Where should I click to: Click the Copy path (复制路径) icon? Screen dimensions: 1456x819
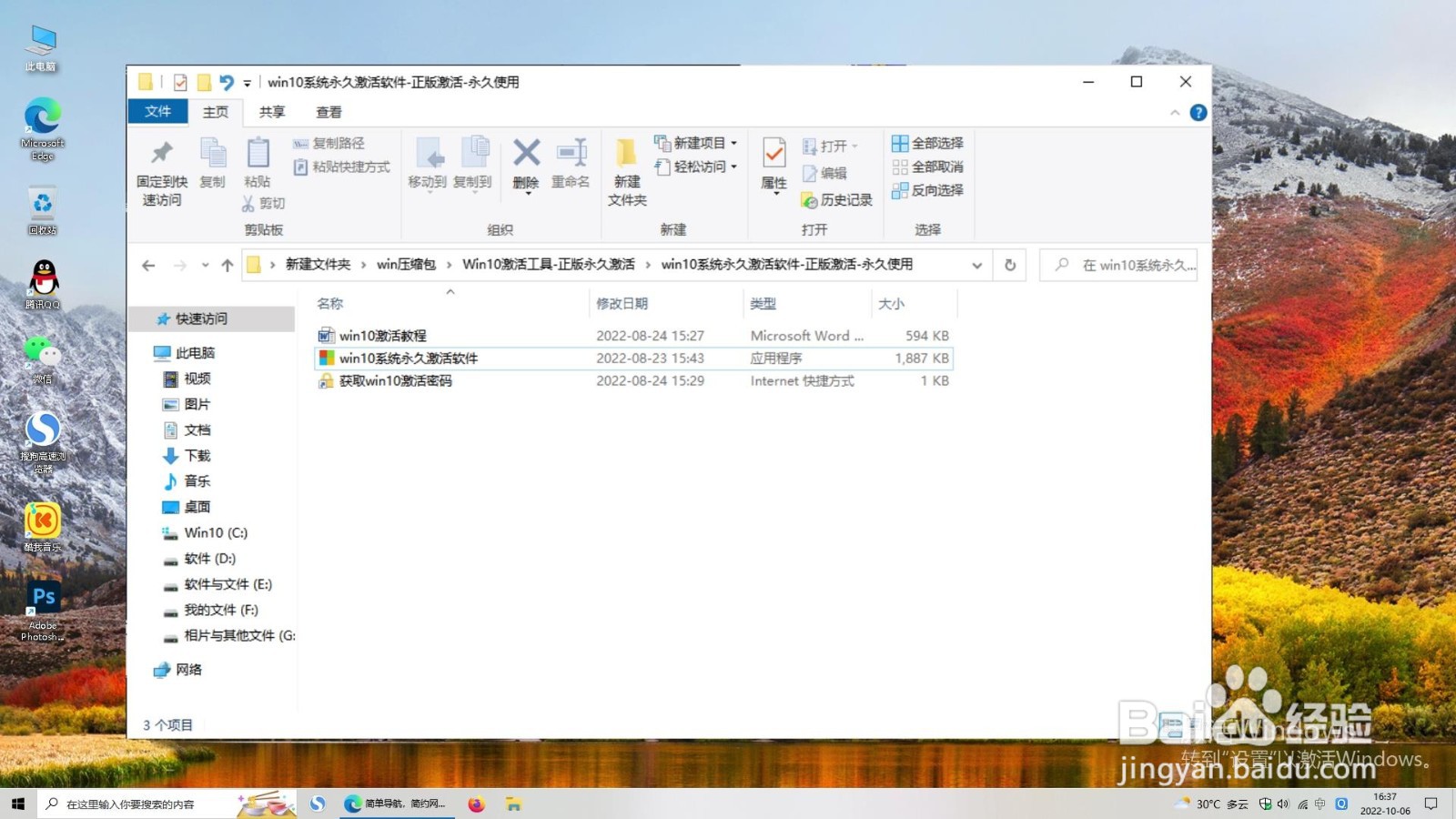(x=329, y=143)
